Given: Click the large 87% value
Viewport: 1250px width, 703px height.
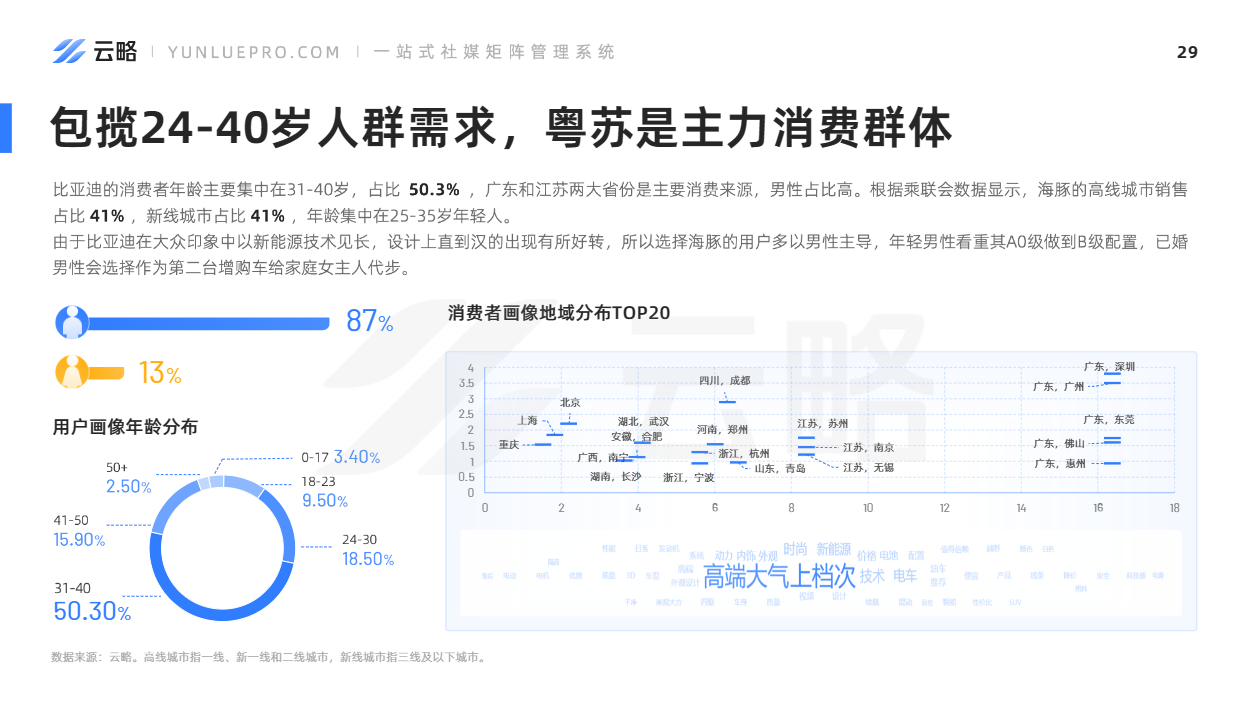Looking at the screenshot, I should tap(369, 322).
